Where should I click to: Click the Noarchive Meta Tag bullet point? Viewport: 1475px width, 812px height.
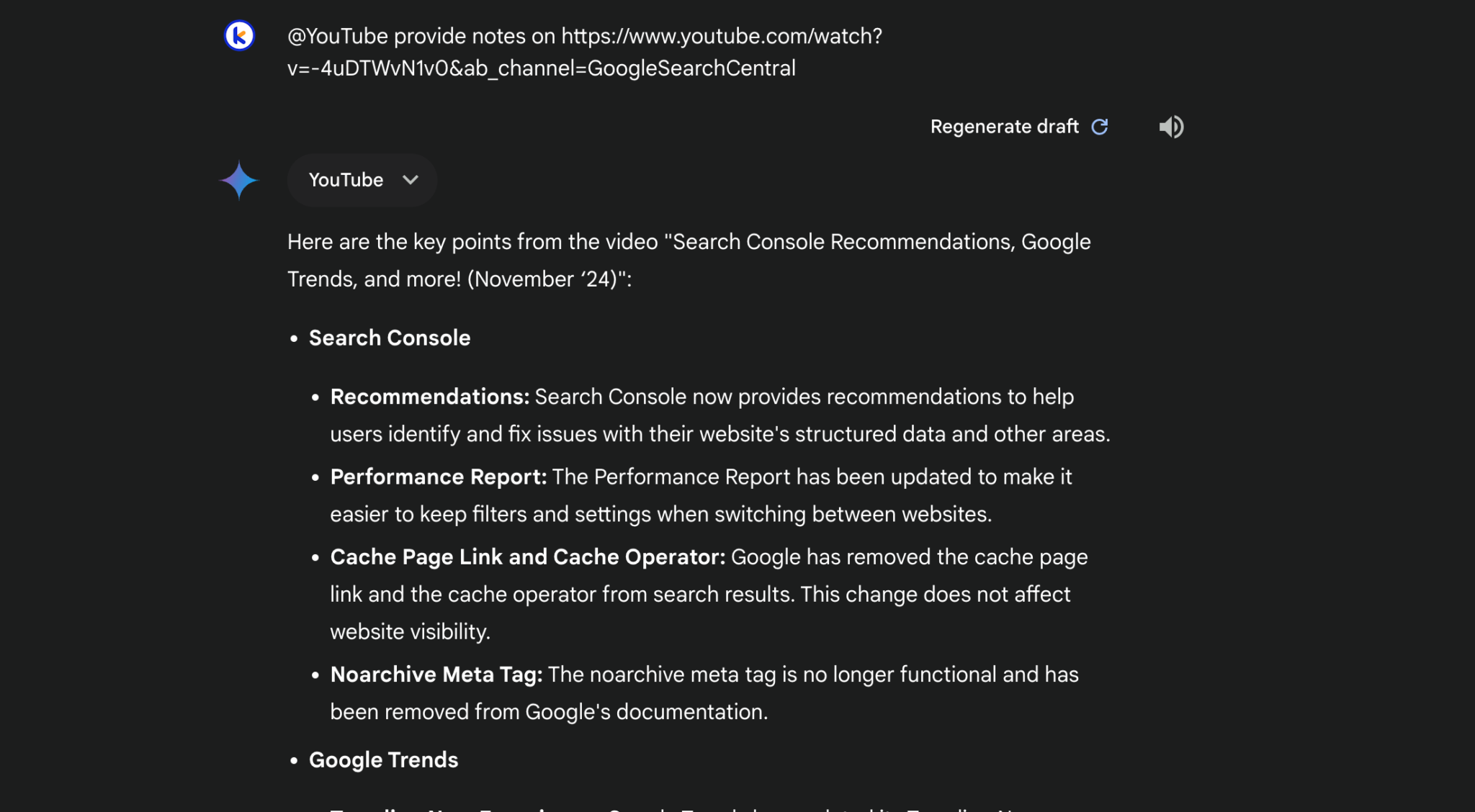point(435,675)
